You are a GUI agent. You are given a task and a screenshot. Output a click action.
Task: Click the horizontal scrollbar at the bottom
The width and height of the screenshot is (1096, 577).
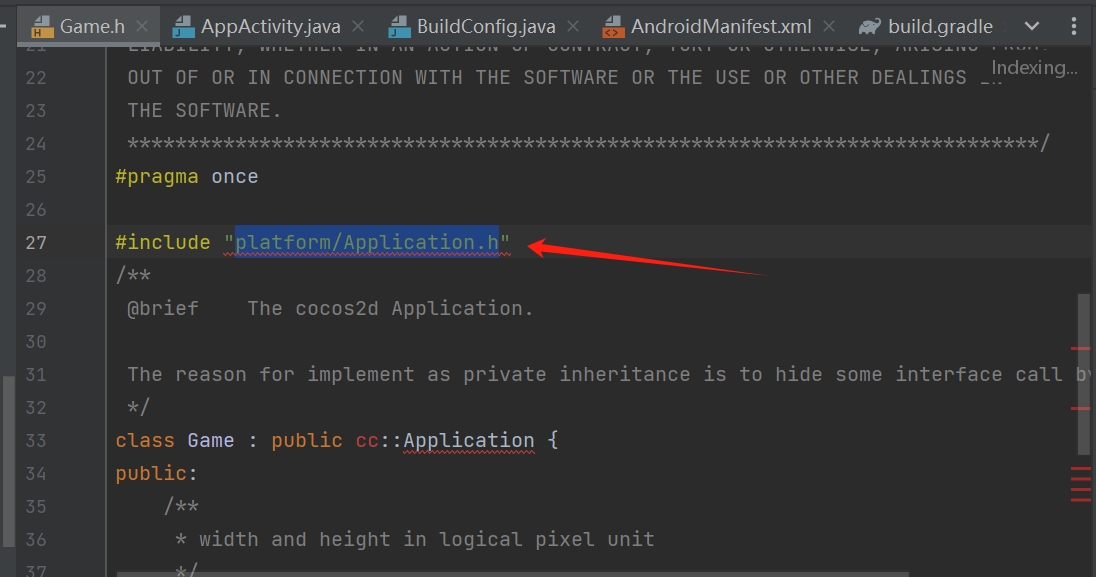click(512, 573)
